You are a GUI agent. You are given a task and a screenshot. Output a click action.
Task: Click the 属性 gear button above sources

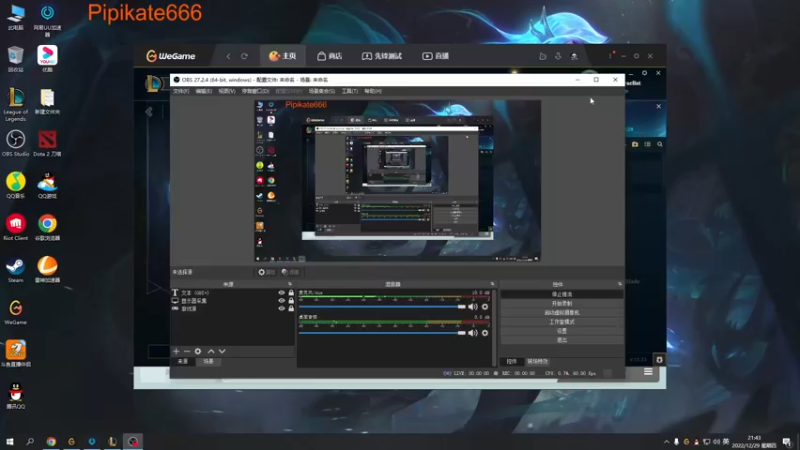pos(266,272)
